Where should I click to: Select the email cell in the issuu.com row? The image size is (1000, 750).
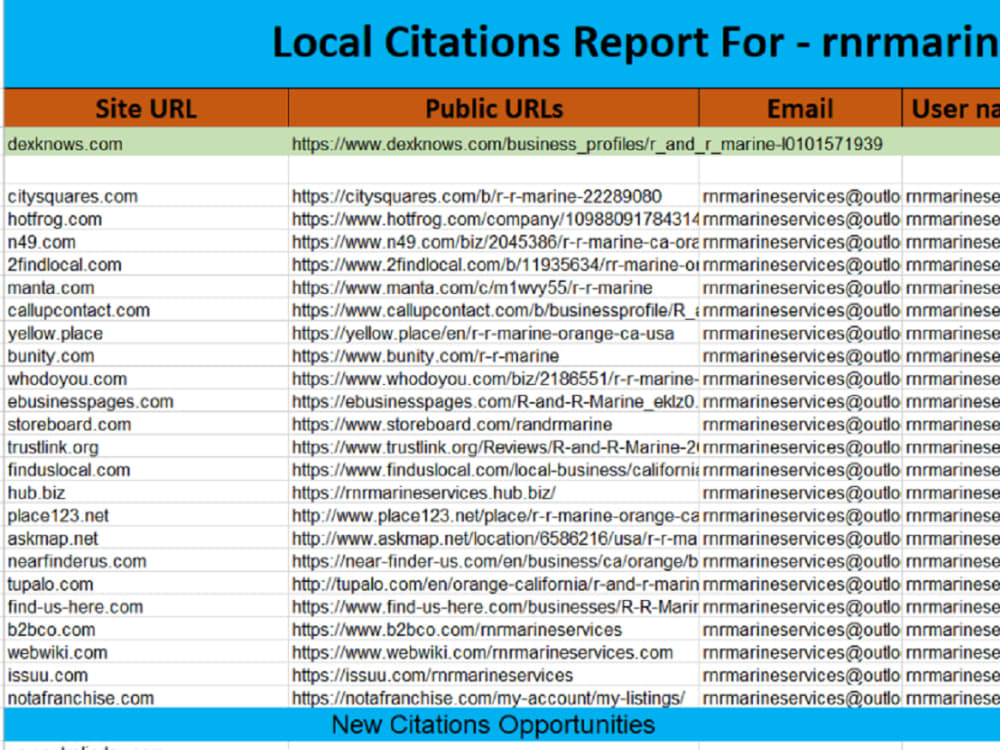800,675
